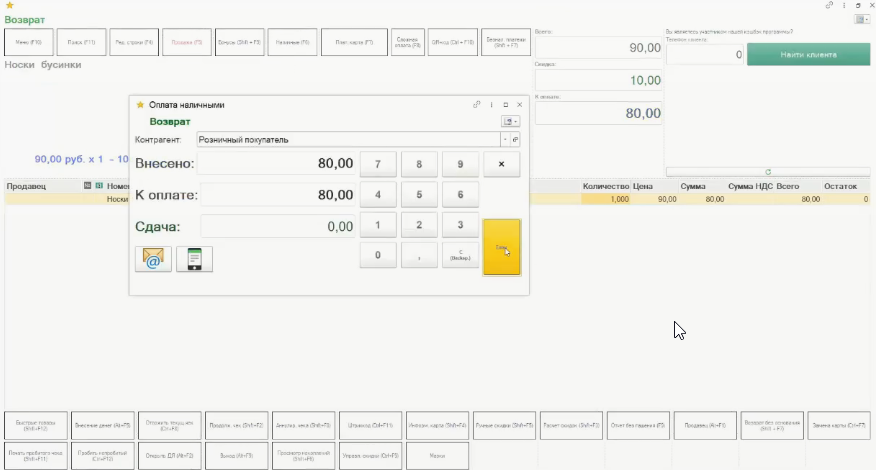Click the Информ. карта (Shift+F4) button
The width and height of the screenshot is (876, 470).
(437, 425)
